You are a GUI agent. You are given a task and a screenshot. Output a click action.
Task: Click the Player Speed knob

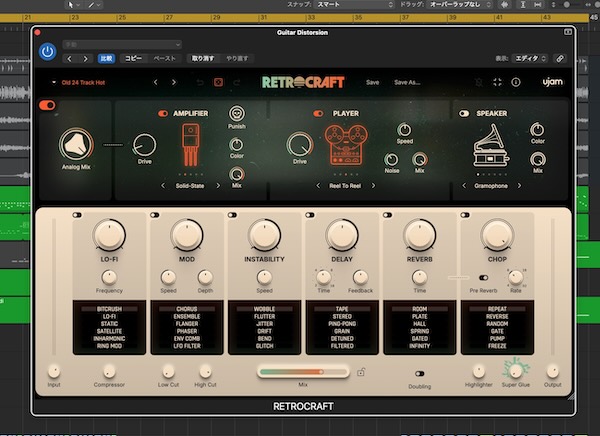coord(404,130)
